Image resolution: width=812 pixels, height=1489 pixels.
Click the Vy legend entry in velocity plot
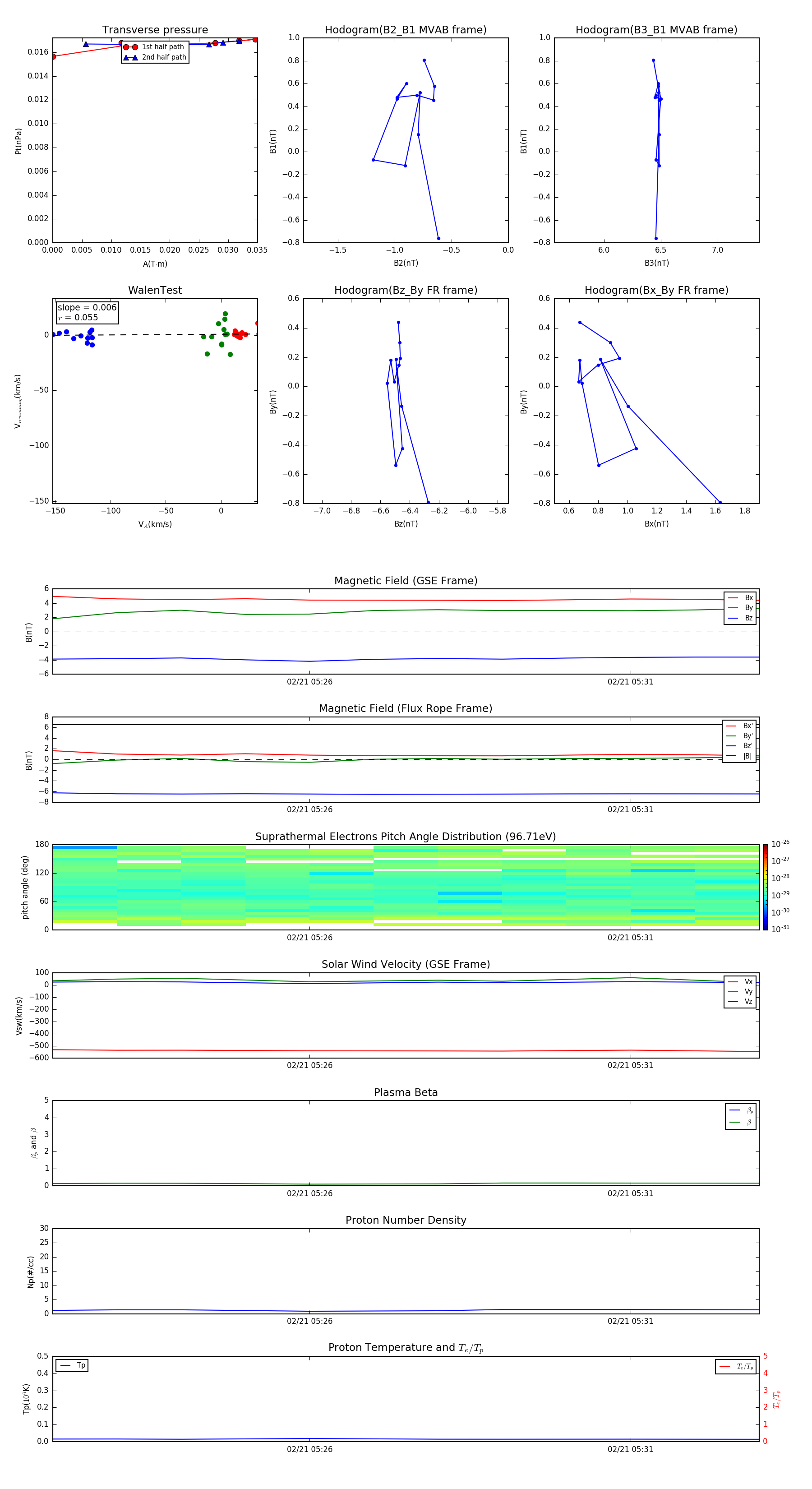(x=740, y=991)
